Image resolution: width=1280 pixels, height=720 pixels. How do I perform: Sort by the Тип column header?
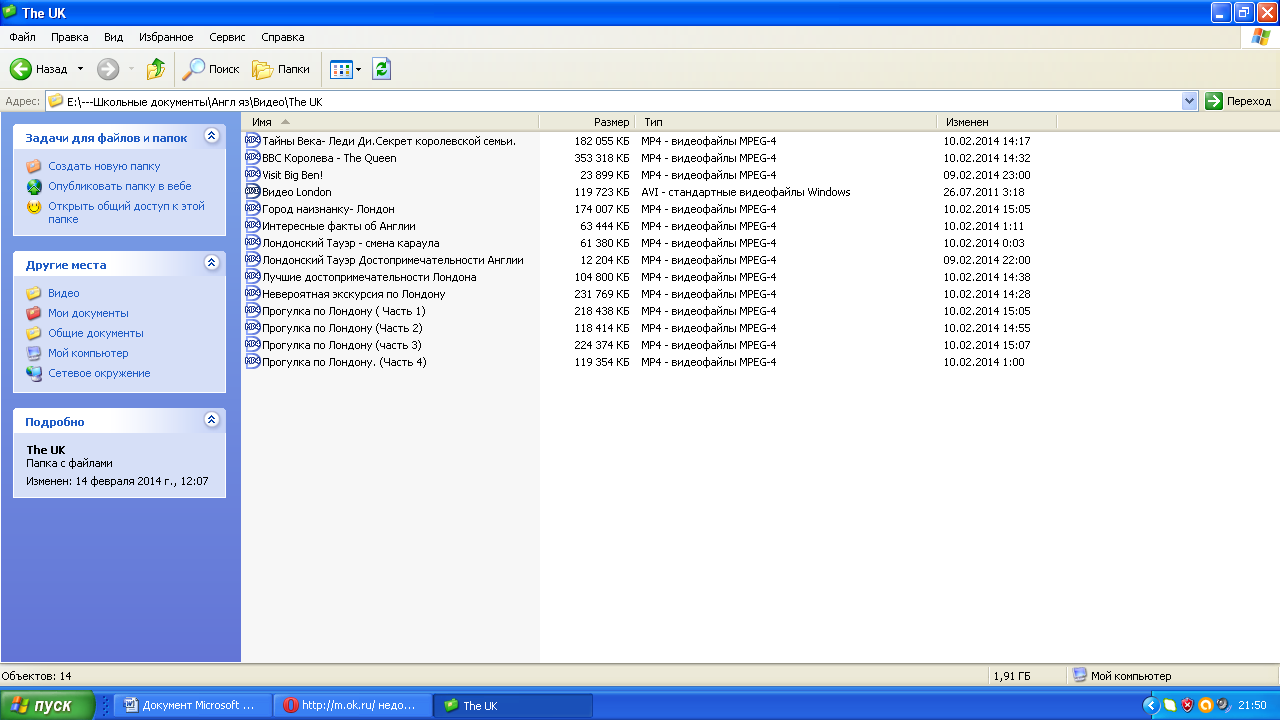[786, 122]
